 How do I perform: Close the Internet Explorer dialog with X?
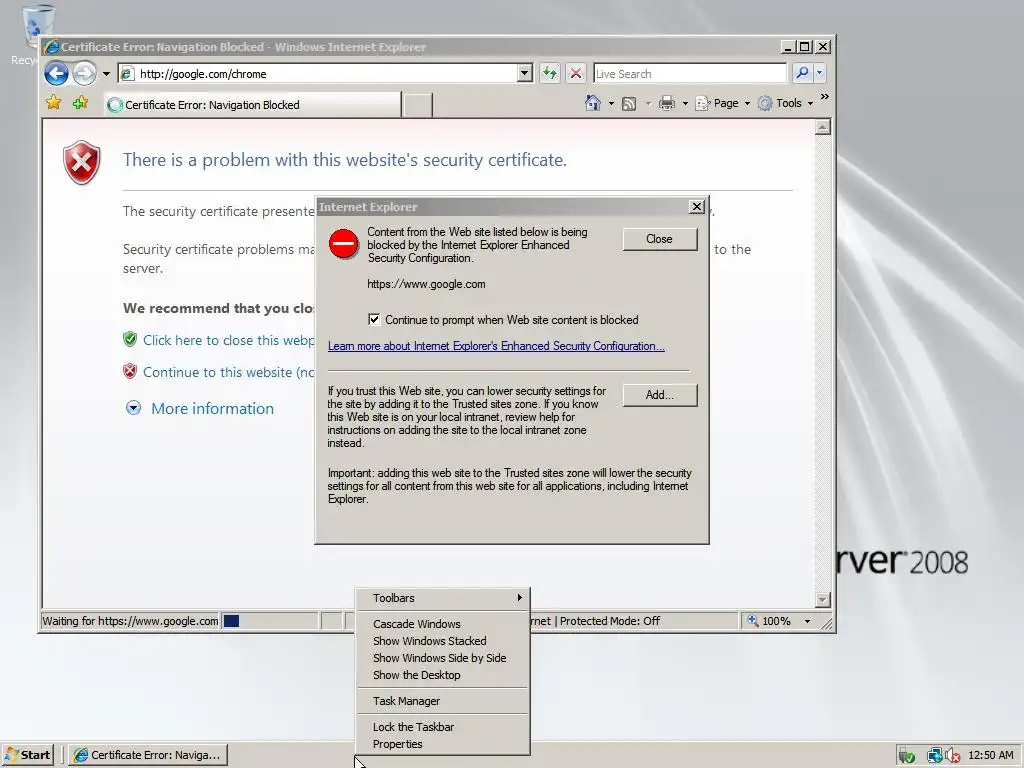pos(697,206)
